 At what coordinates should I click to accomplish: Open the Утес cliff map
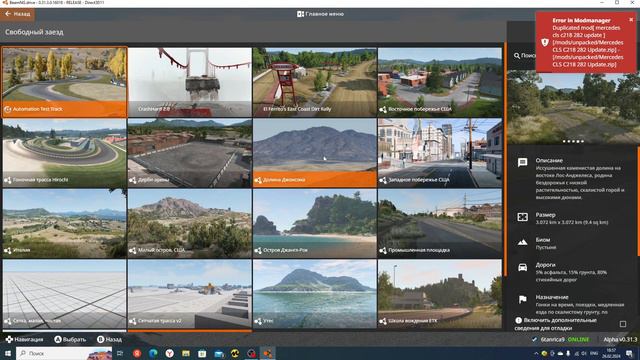[x=315, y=294]
